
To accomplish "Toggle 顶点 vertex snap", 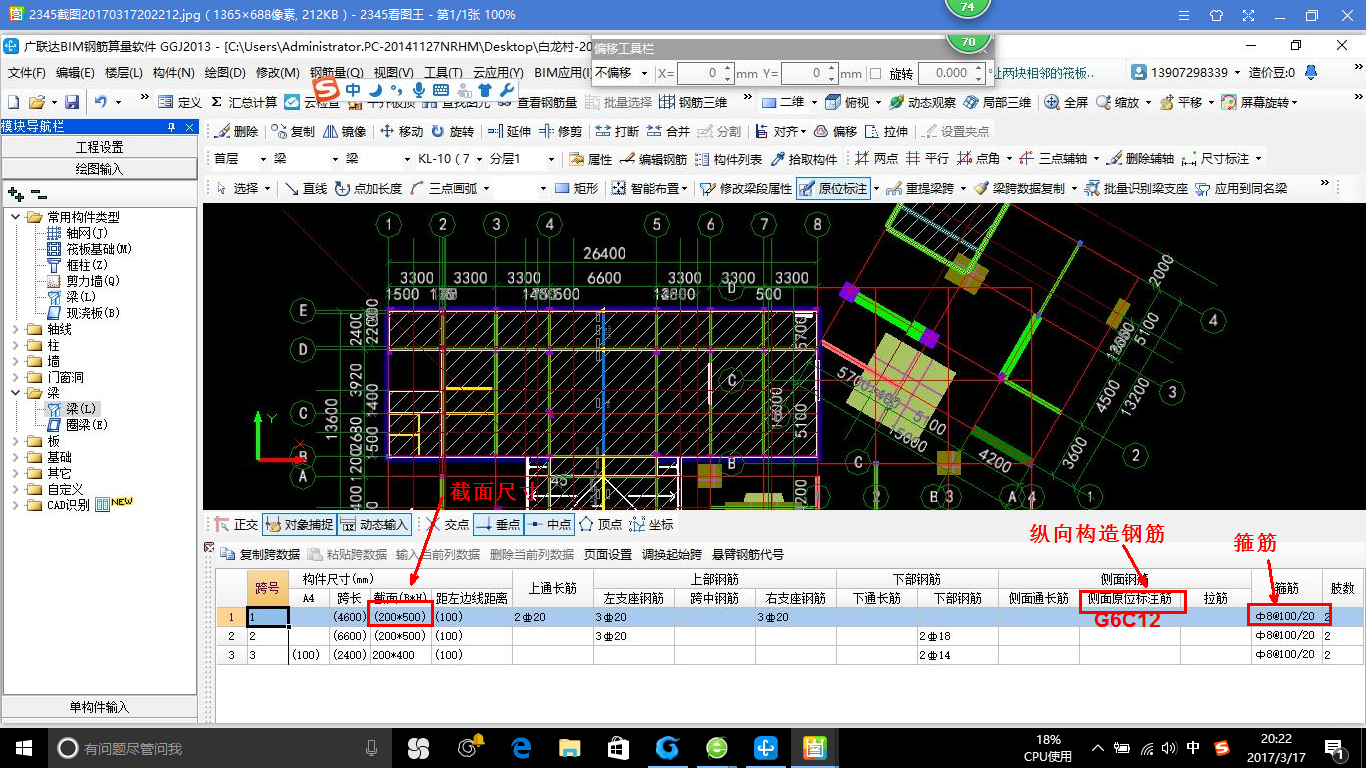I will coord(600,524).
